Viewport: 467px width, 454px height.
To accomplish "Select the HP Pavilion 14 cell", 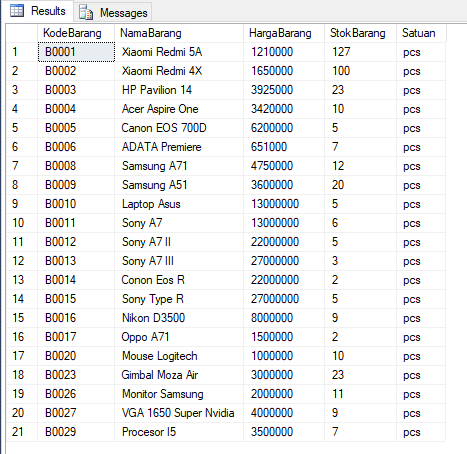I will pyautogui.click(x=179, y=90).
